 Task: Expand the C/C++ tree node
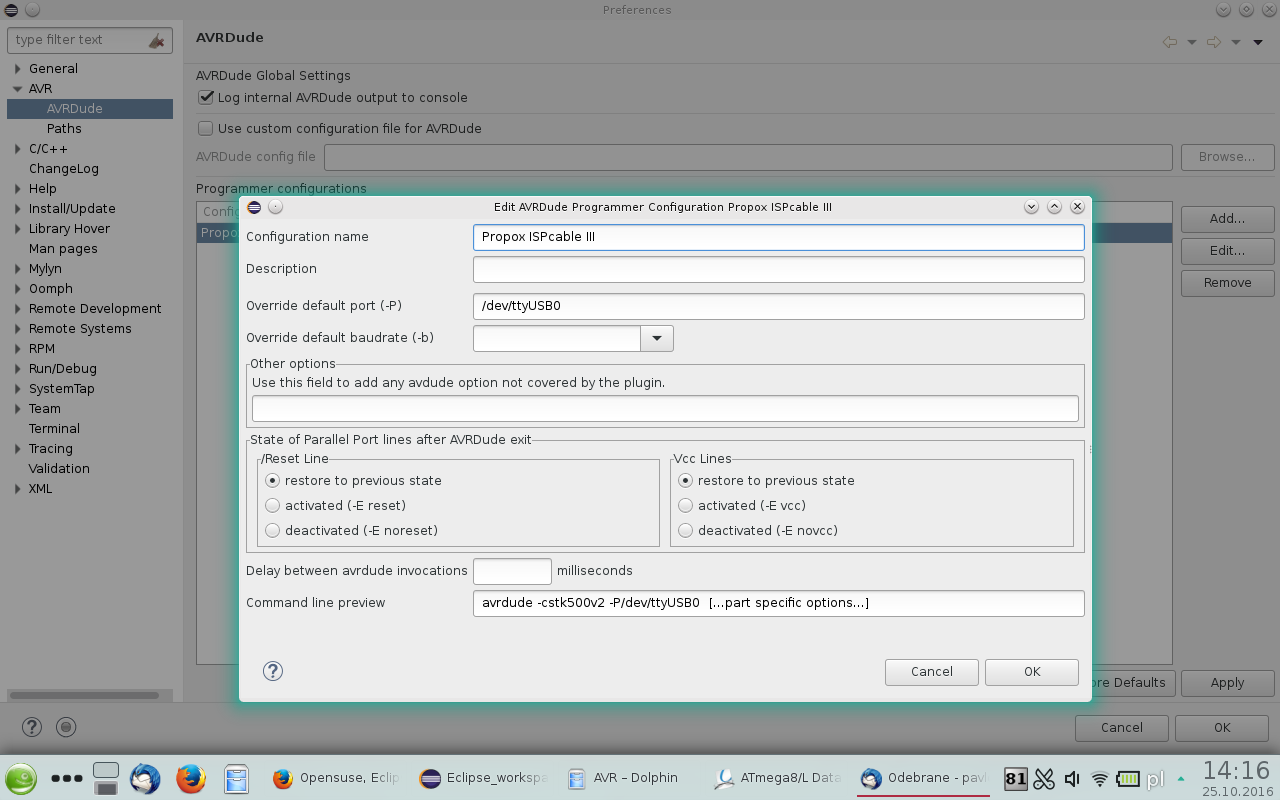tap(18, 149)
